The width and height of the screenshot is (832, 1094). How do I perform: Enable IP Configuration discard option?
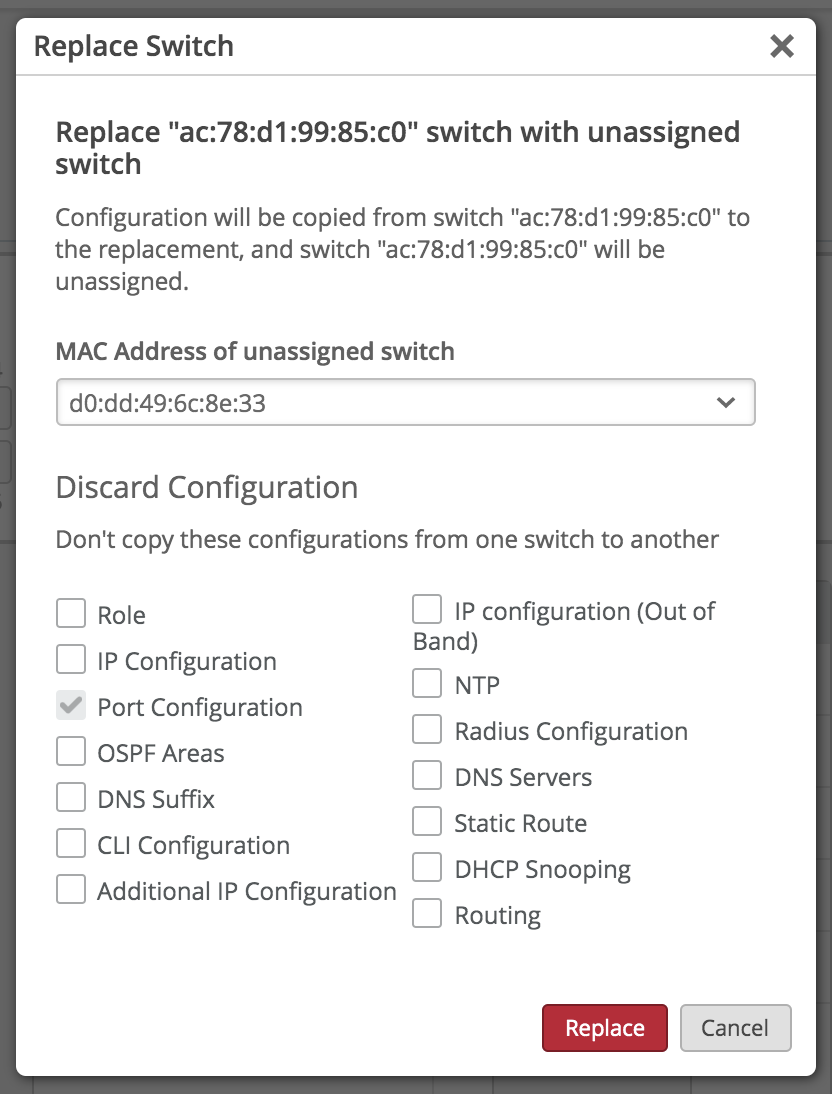71,659
